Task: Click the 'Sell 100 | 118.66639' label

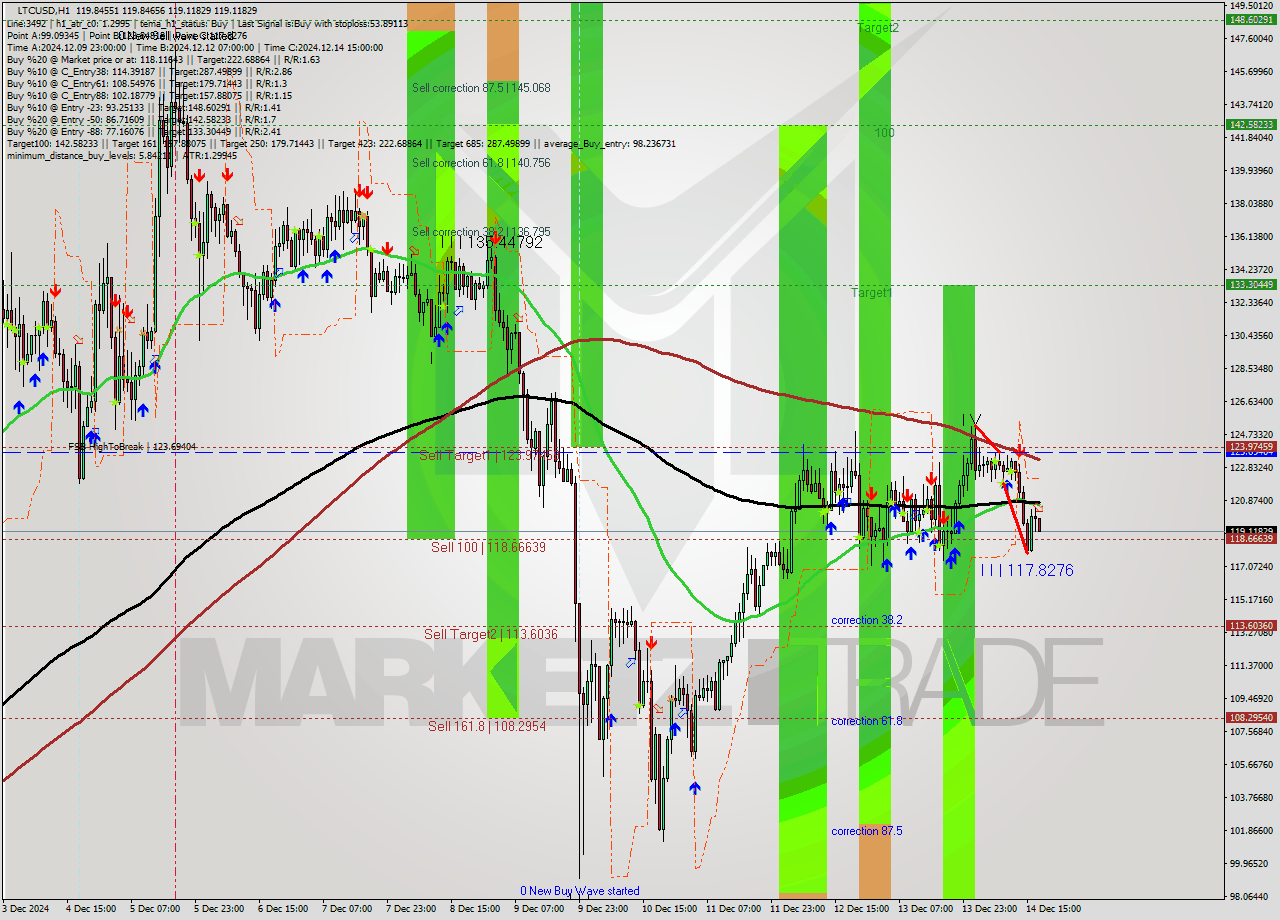Action: click(488, 547)
